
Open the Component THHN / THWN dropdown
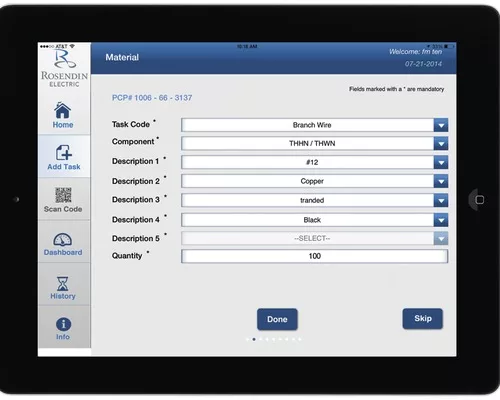(x=314, y=144)
